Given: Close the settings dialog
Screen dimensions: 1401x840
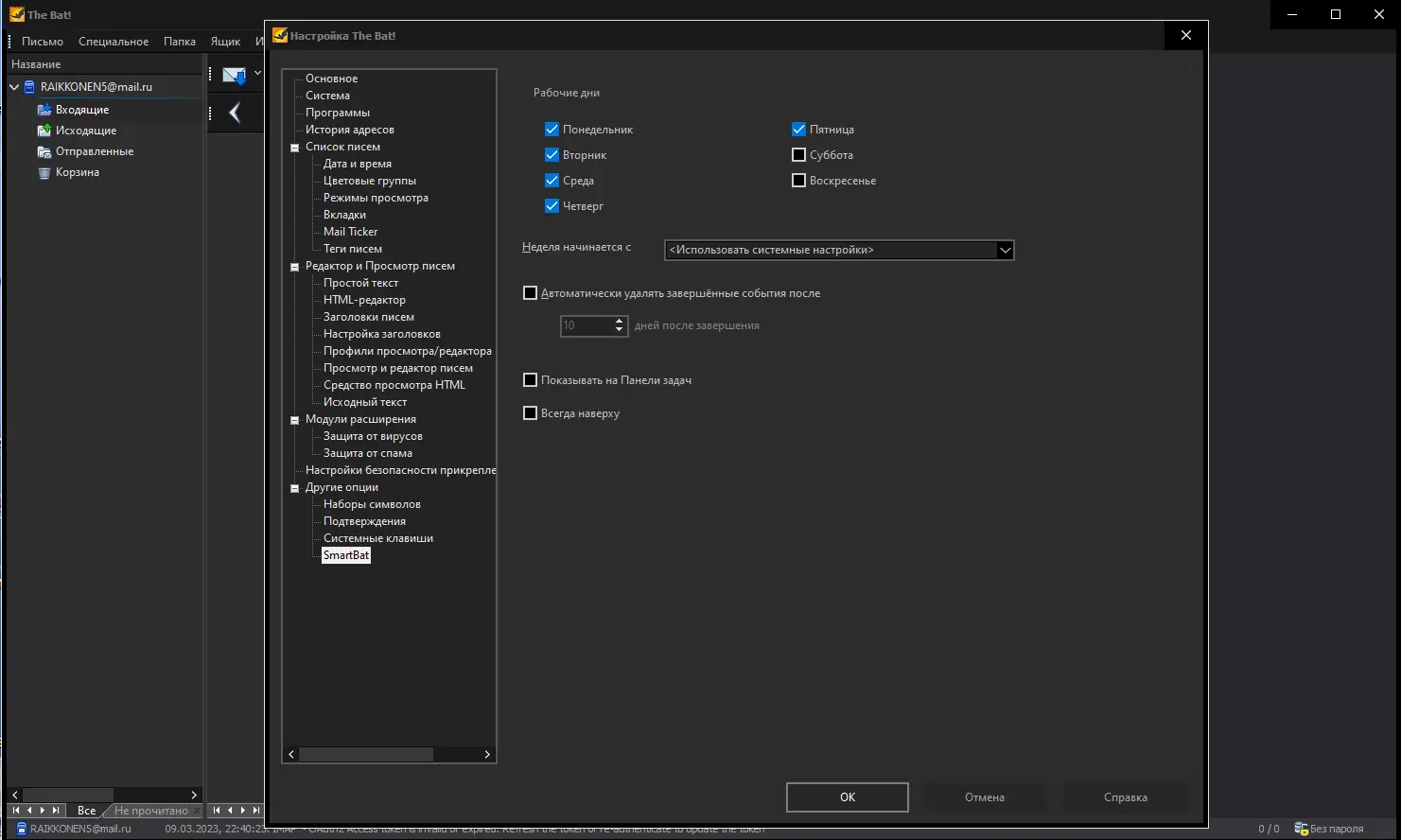Looking at the screenshot, I should (1186, 35).
